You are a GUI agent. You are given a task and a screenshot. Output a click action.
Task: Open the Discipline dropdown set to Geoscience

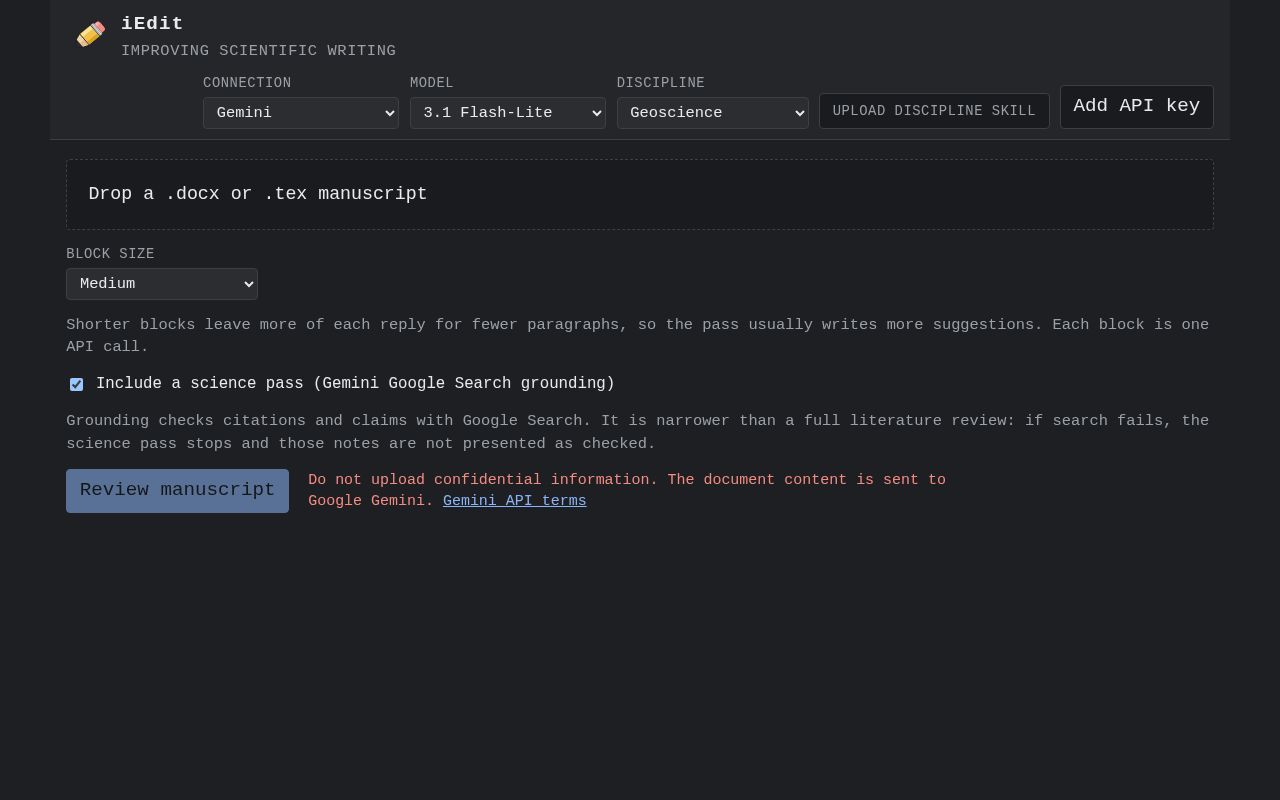pyautogui.click(x=713, y=113)
